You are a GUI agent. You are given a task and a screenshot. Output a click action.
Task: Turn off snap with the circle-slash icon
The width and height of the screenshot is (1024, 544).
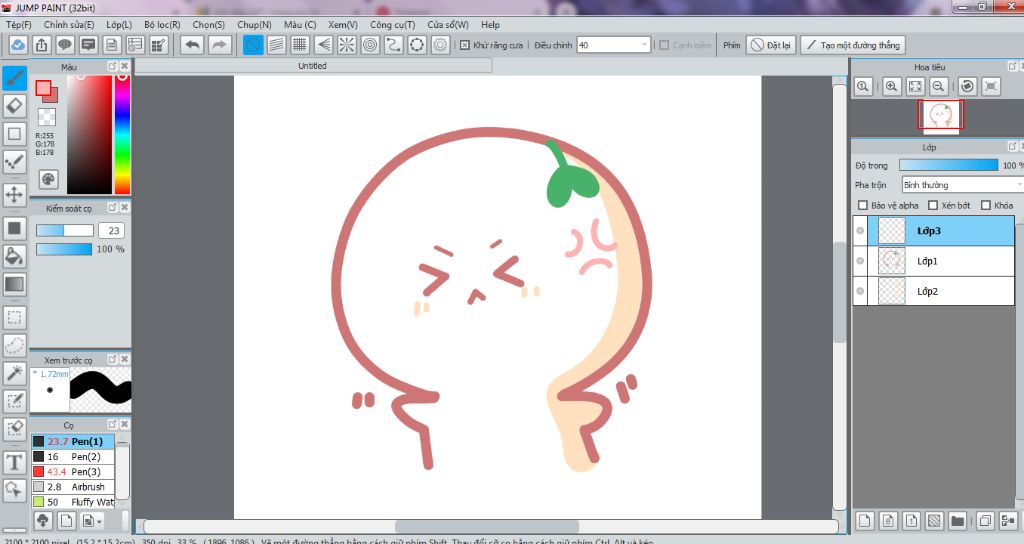tap(253, 45)
